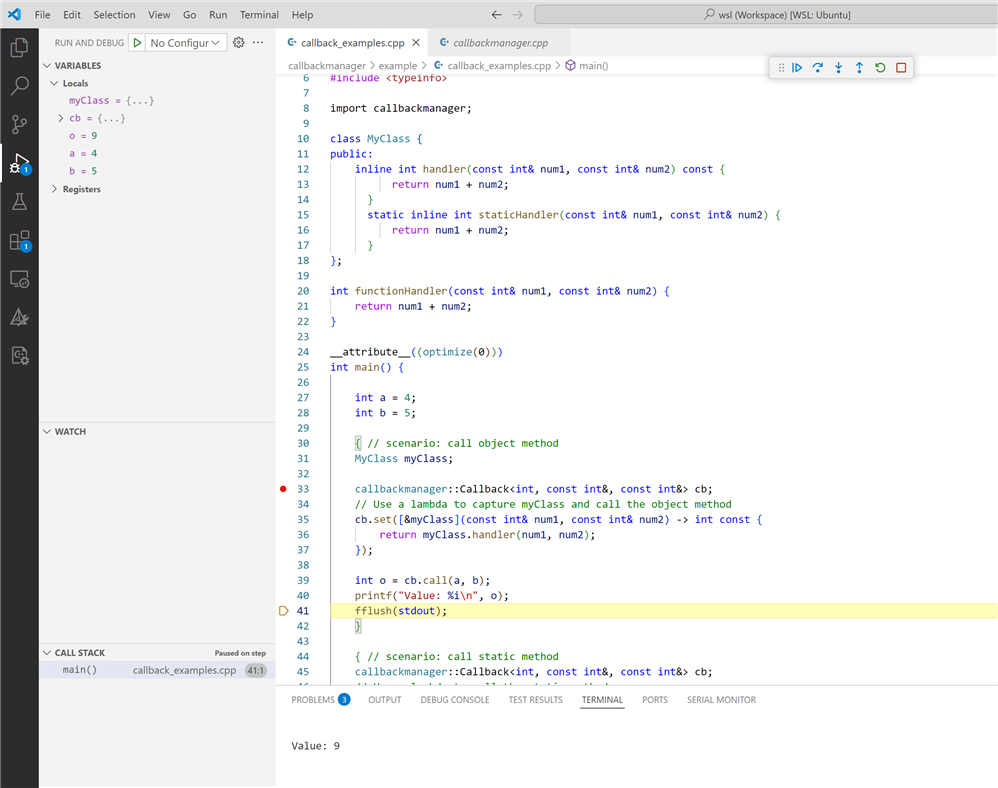Open the debug configuration dropdown
This screenshot has height=788, width=998.
186,43
